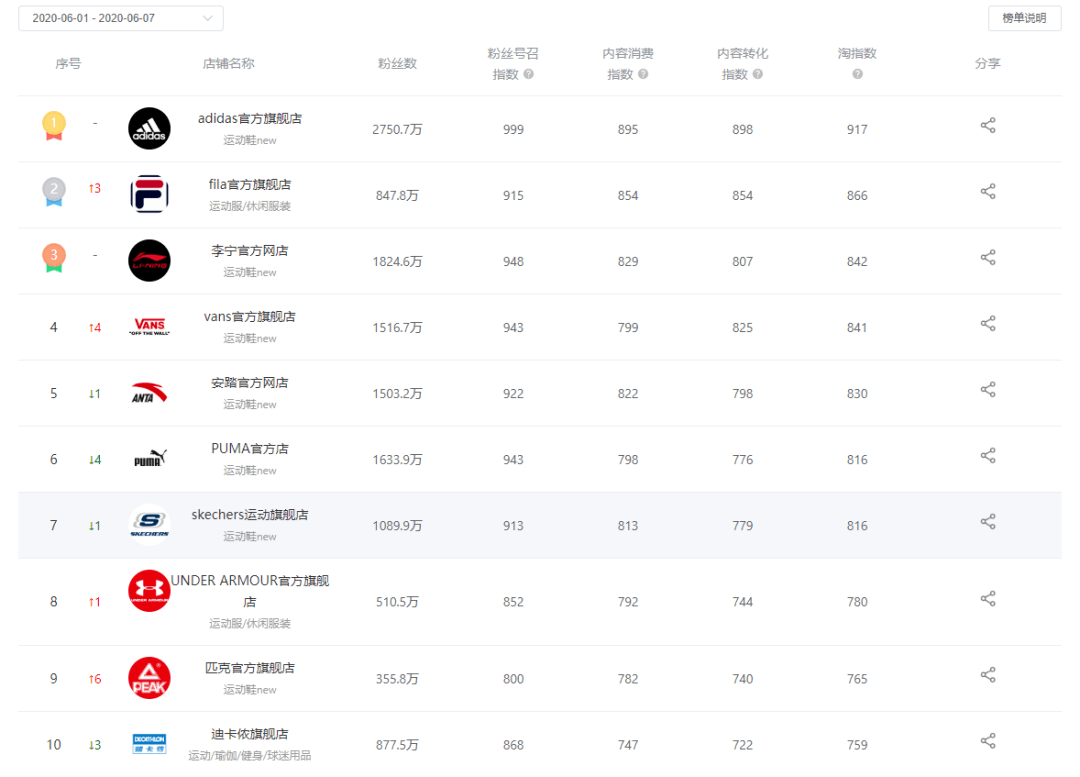1080x777 pixels.
Task: Click the PEAK brand logo thumbnail
Action: point(149,678)
